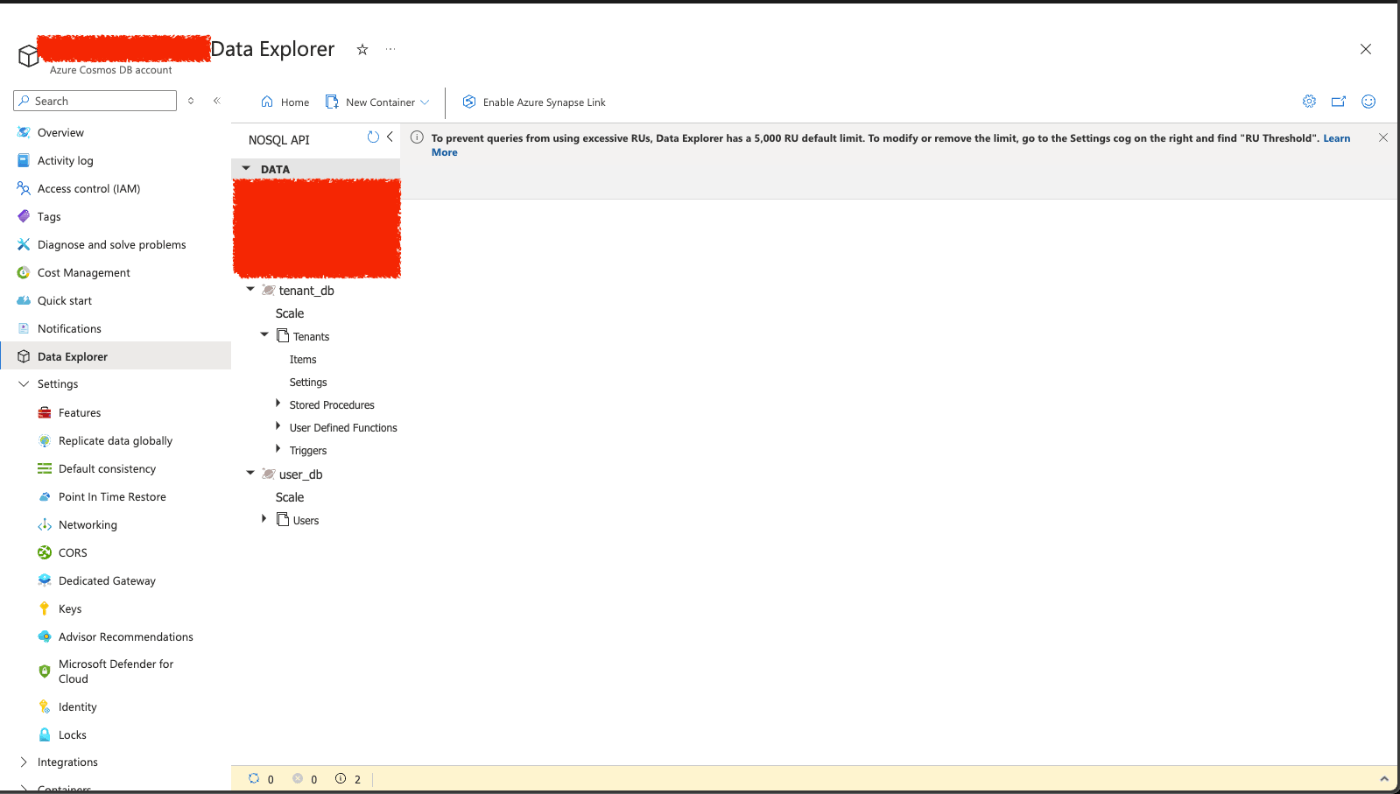Image resolution: width=1400 pixels, height=794 pixels.
Task: Collapse the user_db database node
Action: 250,474
